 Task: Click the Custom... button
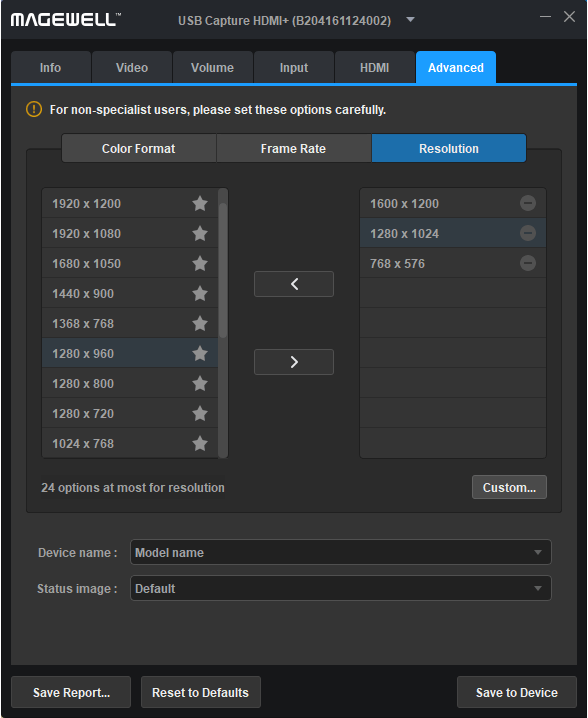point(509,487)
